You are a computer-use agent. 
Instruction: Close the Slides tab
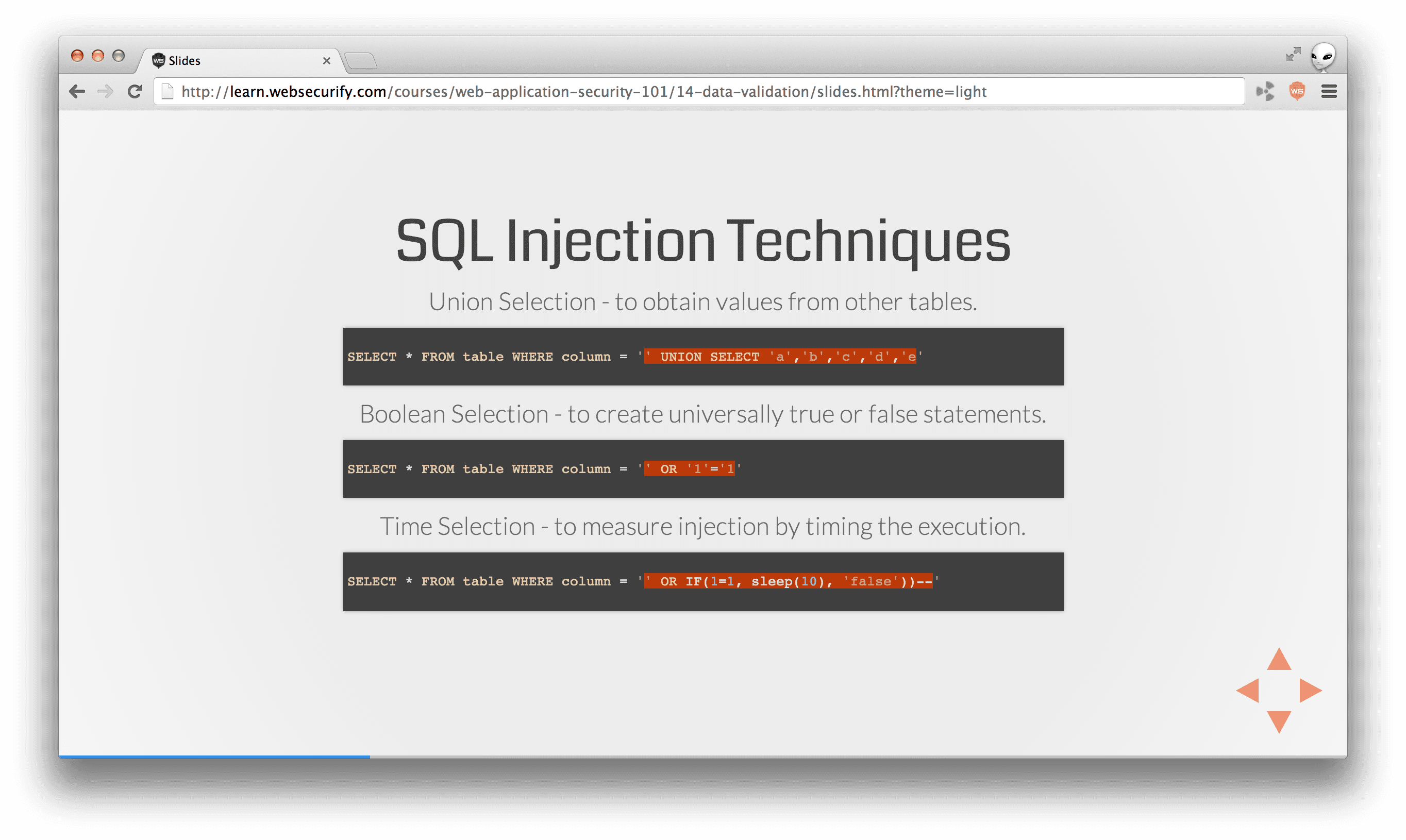point(327,61)
